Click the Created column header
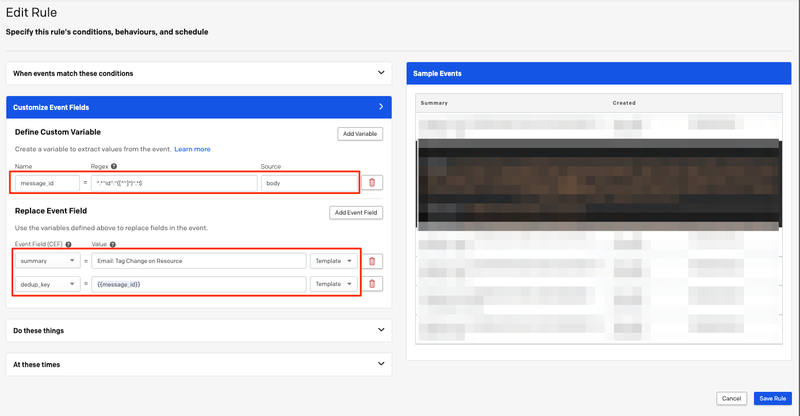This screenshot has width=800, height=416. click(x=624, y=103)
